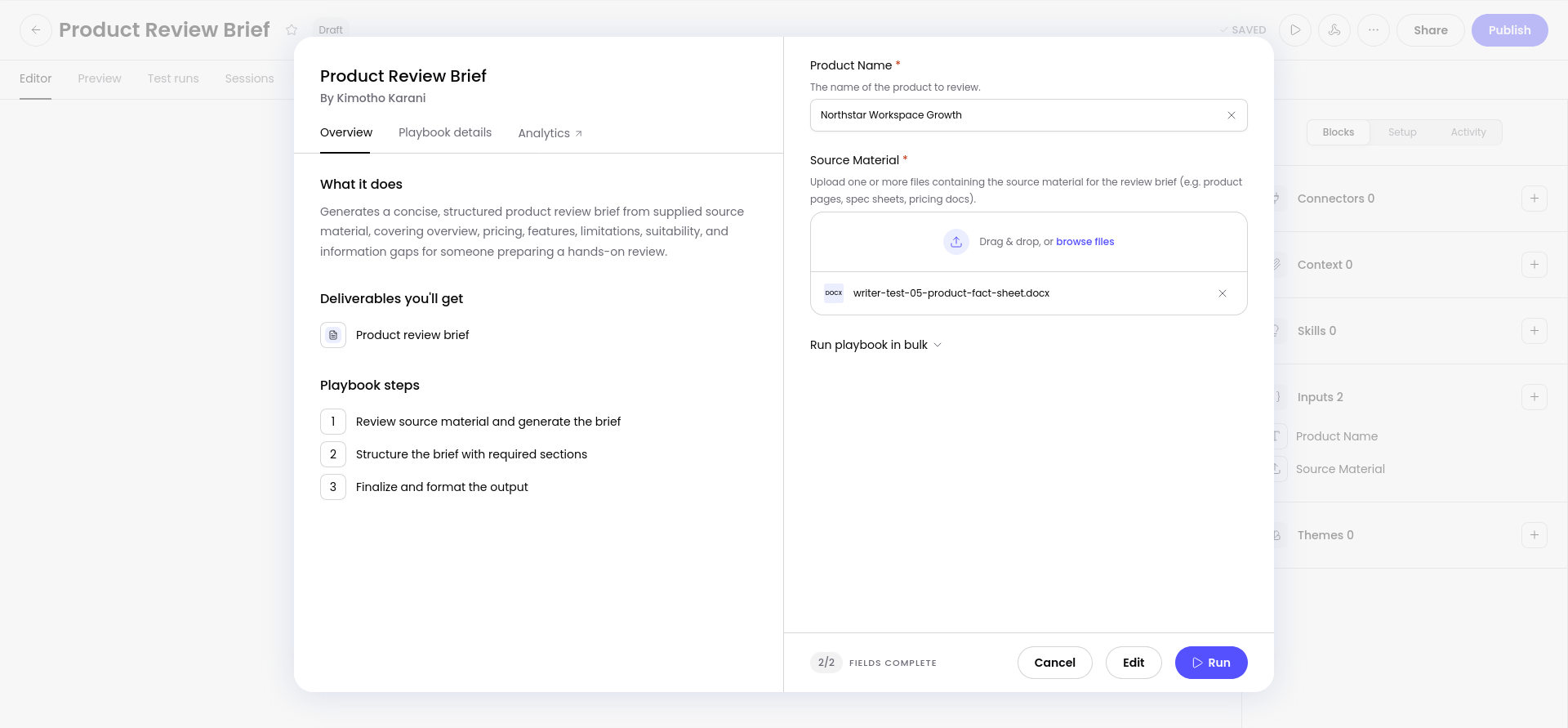Add a new Input with plus icon

point(1535,397)
